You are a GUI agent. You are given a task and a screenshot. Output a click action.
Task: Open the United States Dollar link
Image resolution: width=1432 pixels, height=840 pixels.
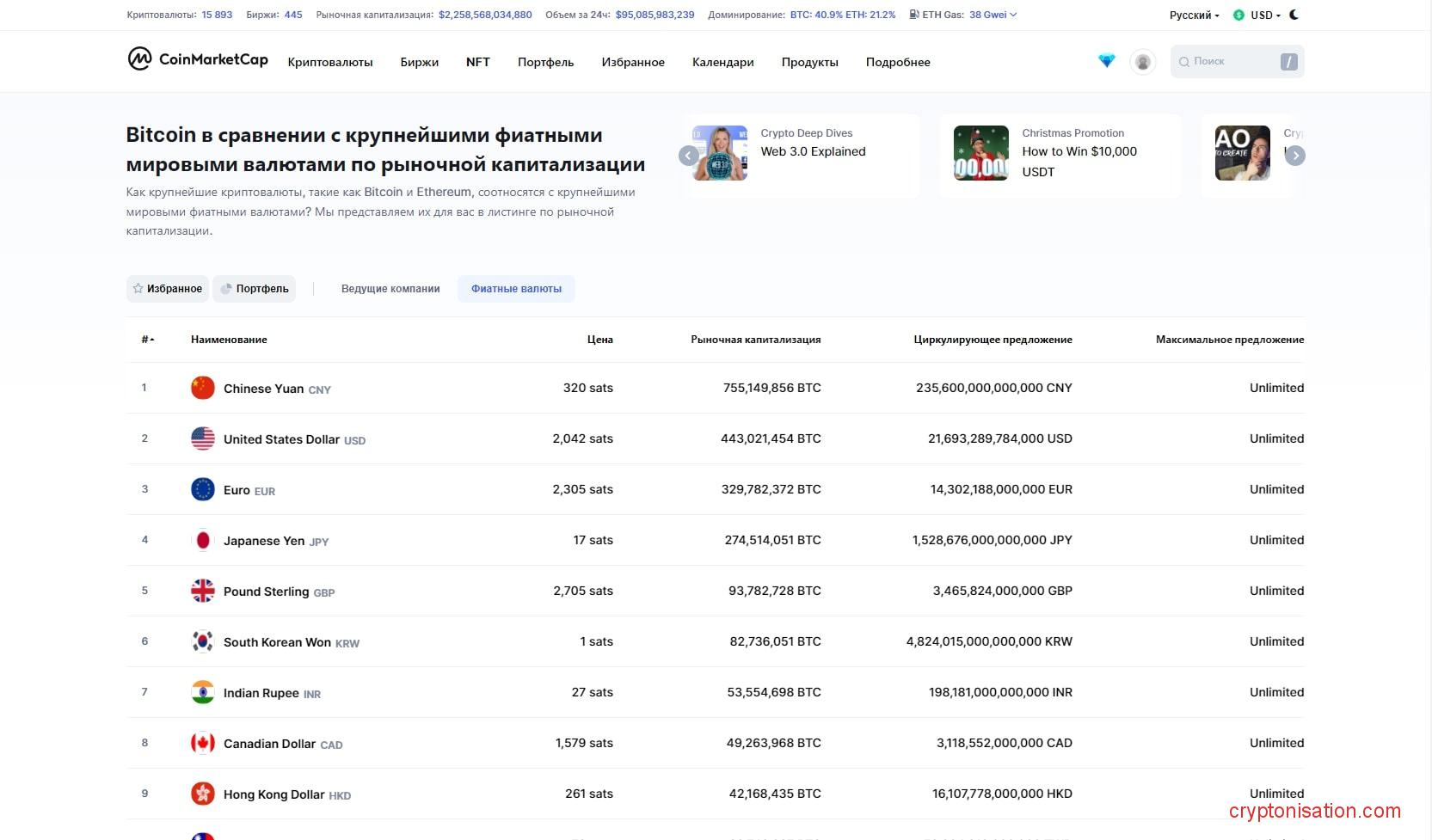(x=281, y=439)
